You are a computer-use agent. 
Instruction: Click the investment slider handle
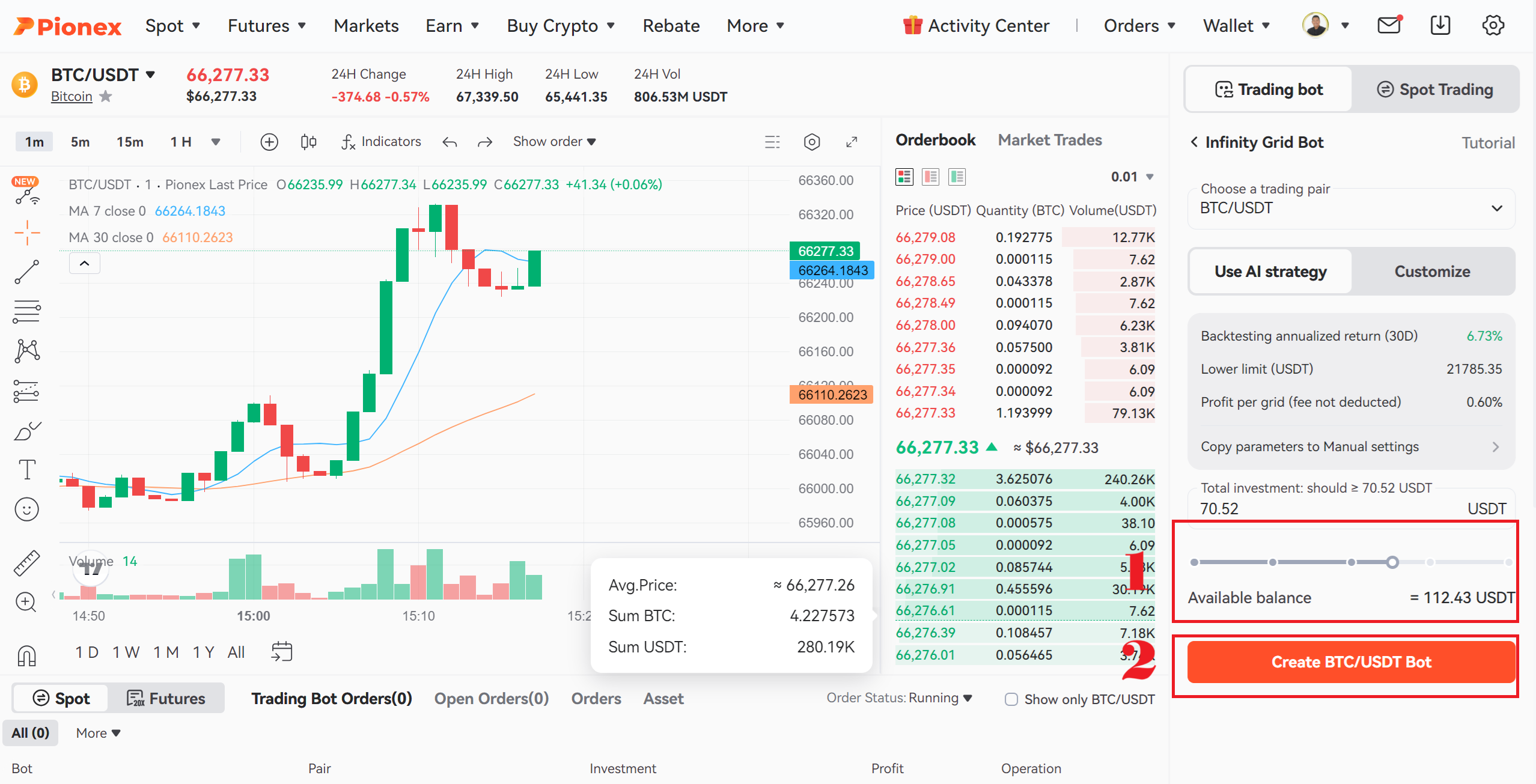coord(1392,562)
